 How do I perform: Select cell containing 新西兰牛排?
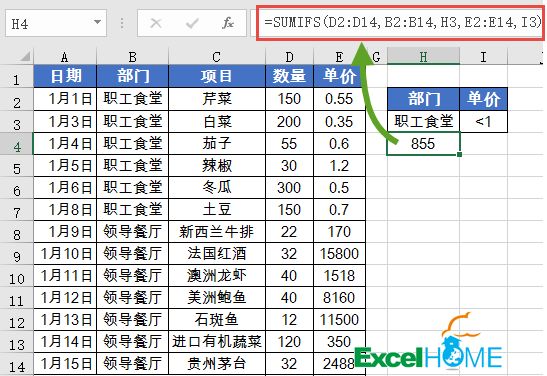point(217,232)
